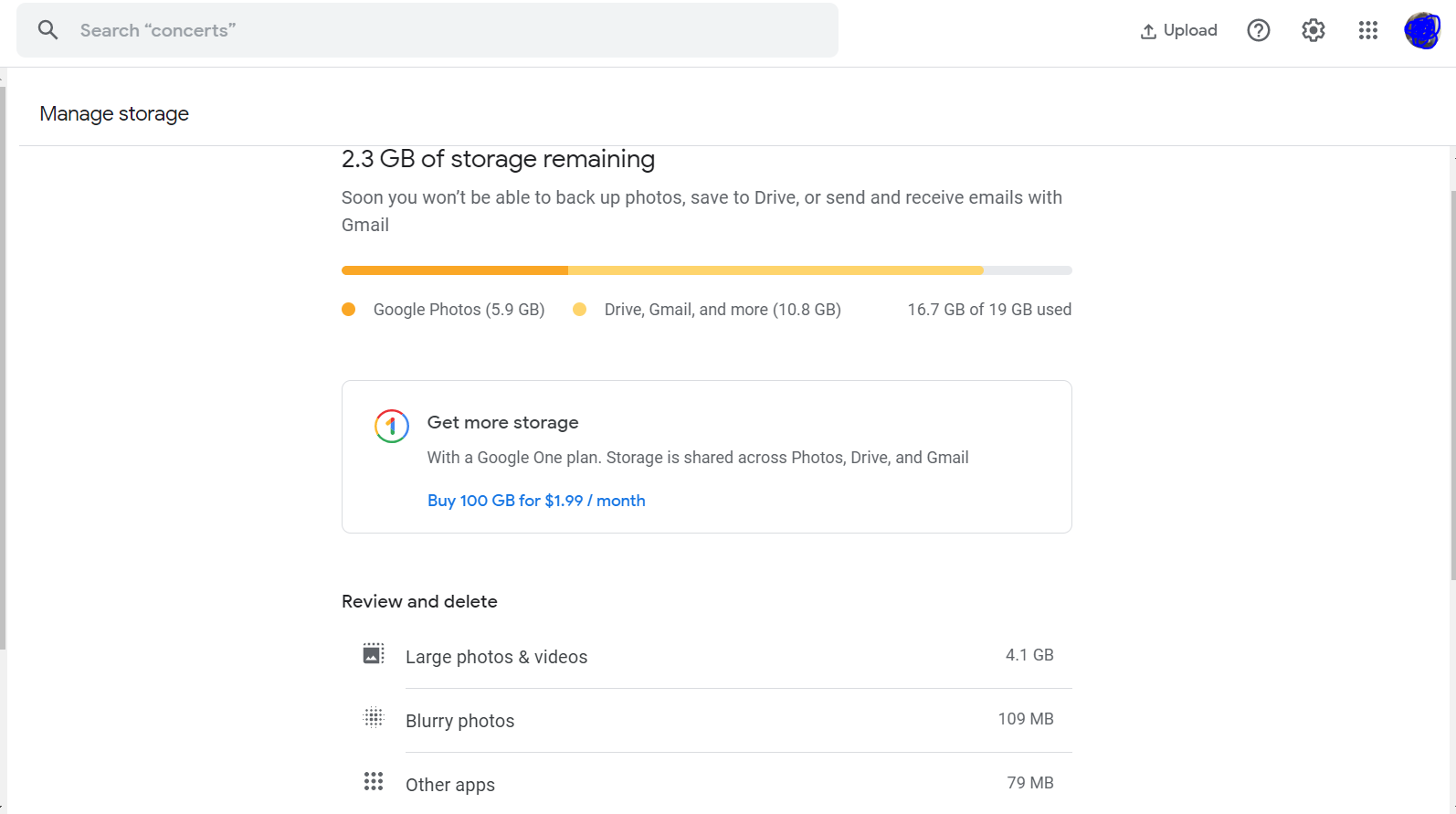Click the Other apps grid icon
This screenshot has width=1456, height=814.
pyautogui.click(x=374, y=782)
